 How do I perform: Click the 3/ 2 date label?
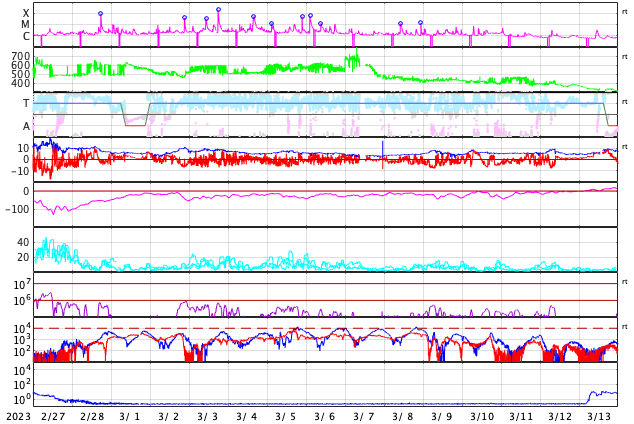[x=169, y=417]
